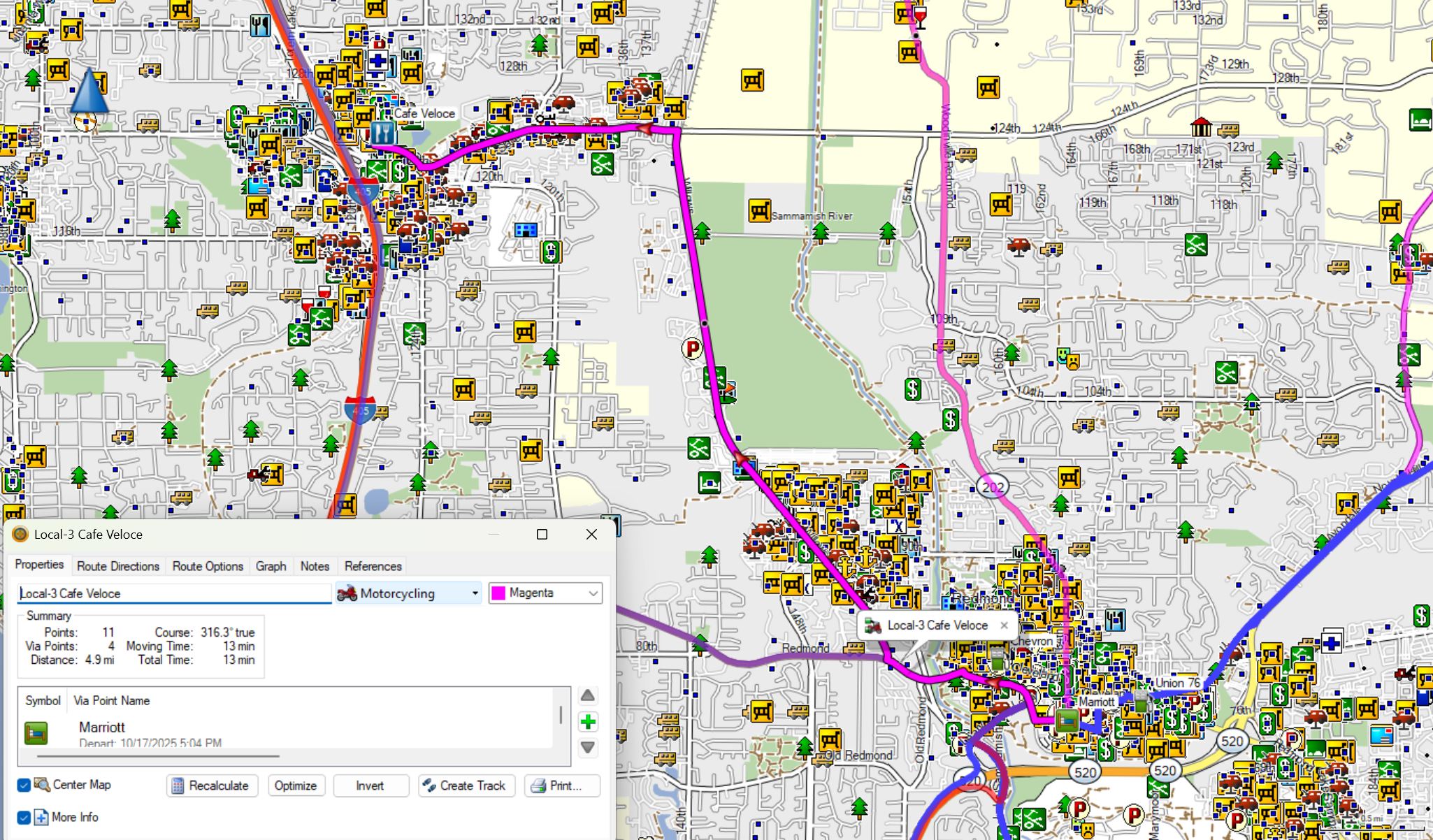Move via point down with down arrow

point(588,748)
